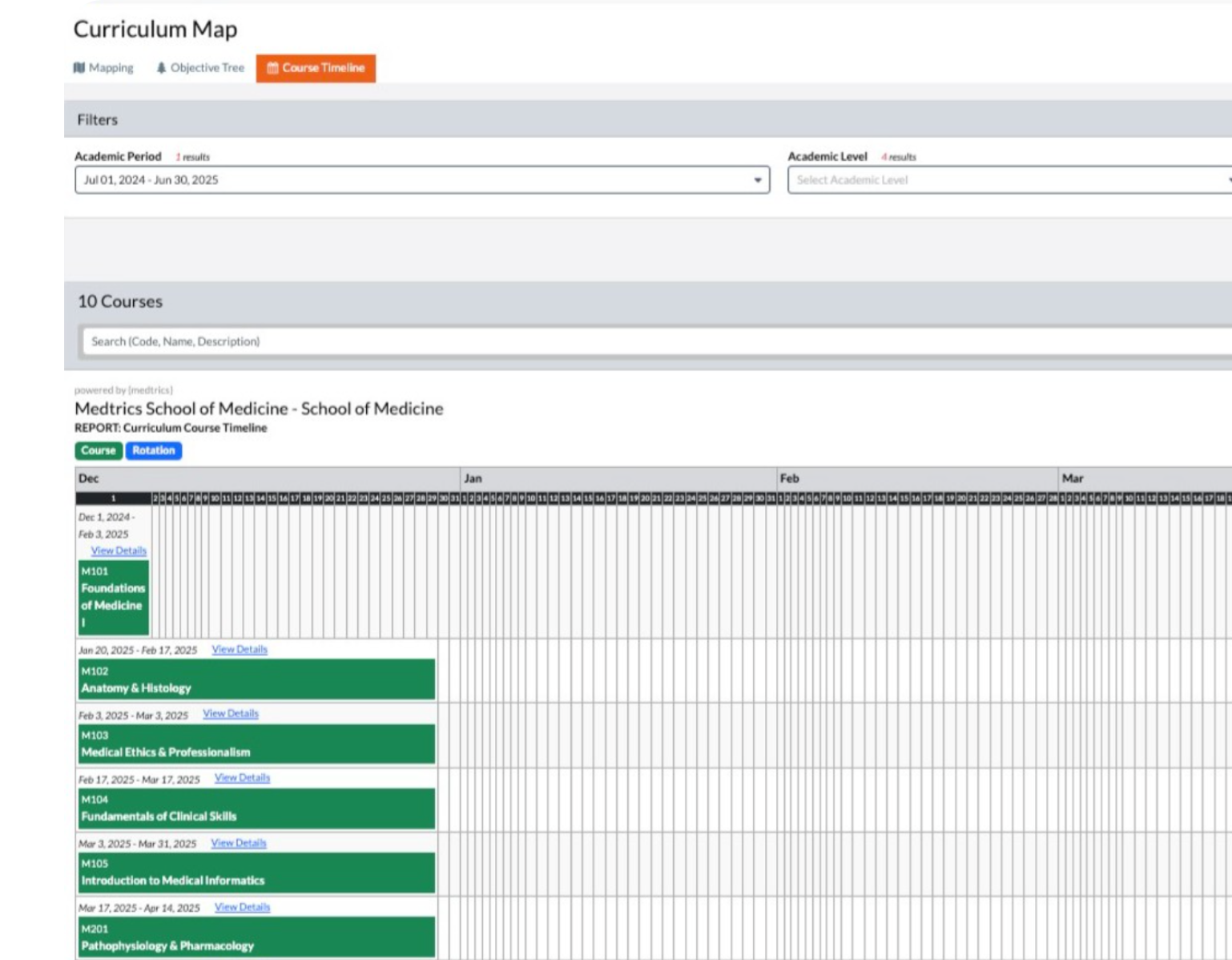The height and width of the screenshot is (960, 1232).
Task: Open View Details for M103 Medical Ethics course
Action: (x=230, y=713)
